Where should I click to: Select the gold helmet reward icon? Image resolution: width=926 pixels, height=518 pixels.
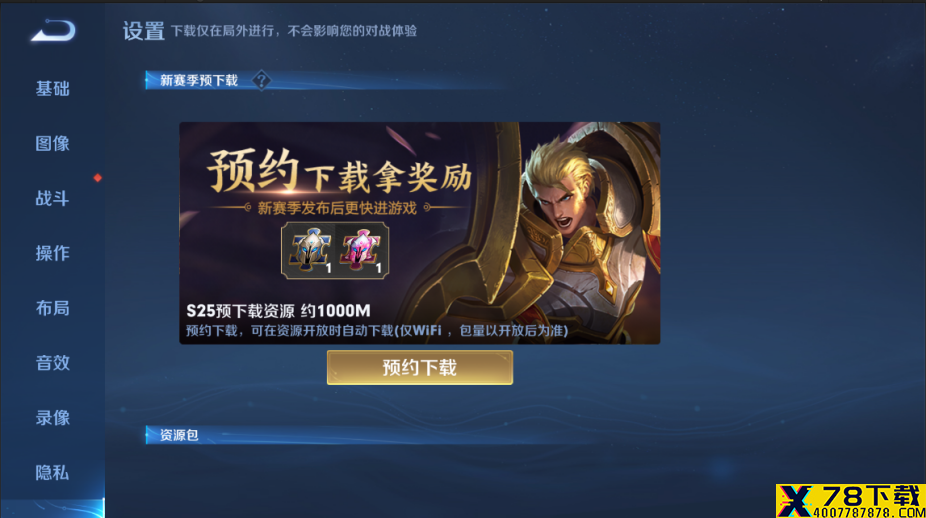point(310,250)
